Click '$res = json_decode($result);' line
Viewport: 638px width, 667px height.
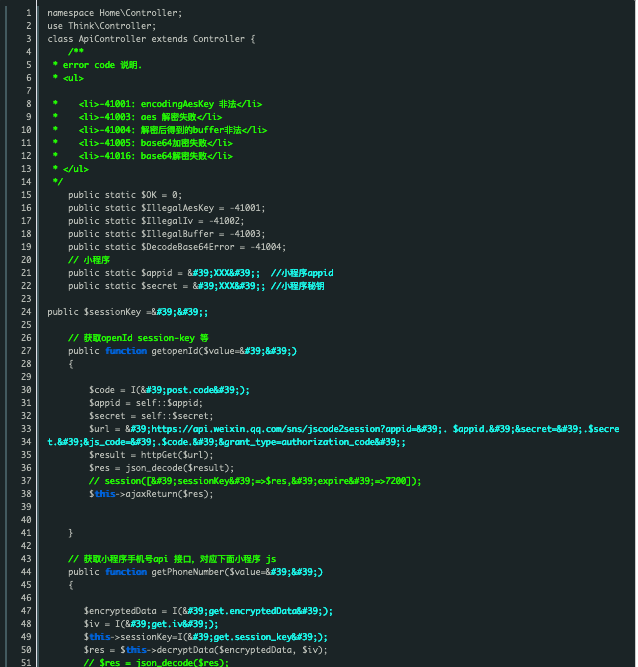(x=162, y=467)
